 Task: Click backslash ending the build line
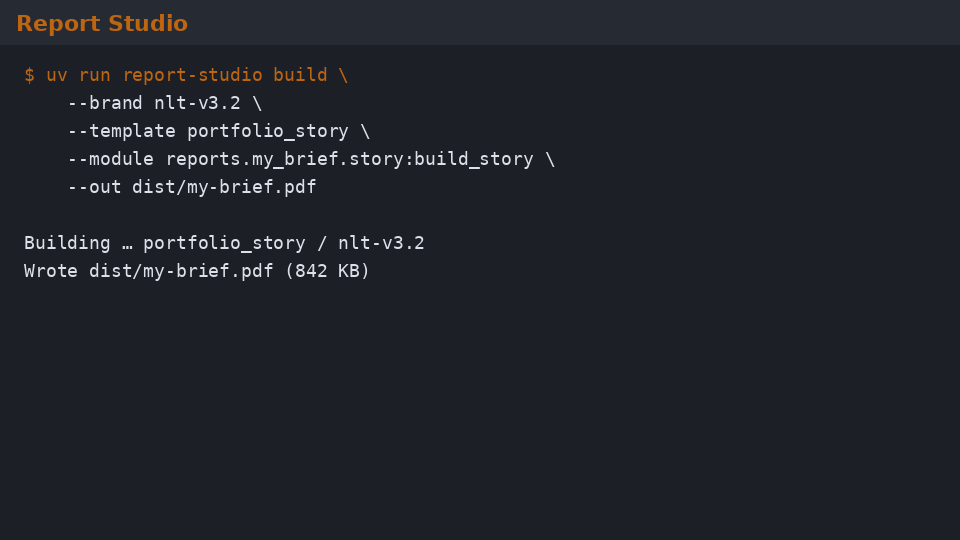(343, 75)
